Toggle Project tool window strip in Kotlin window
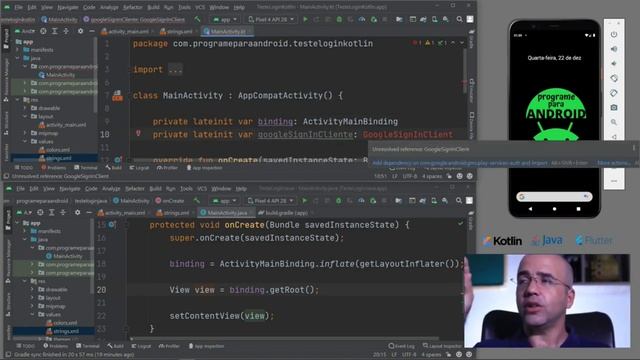The image size is (640, 360). coord(6,39)
